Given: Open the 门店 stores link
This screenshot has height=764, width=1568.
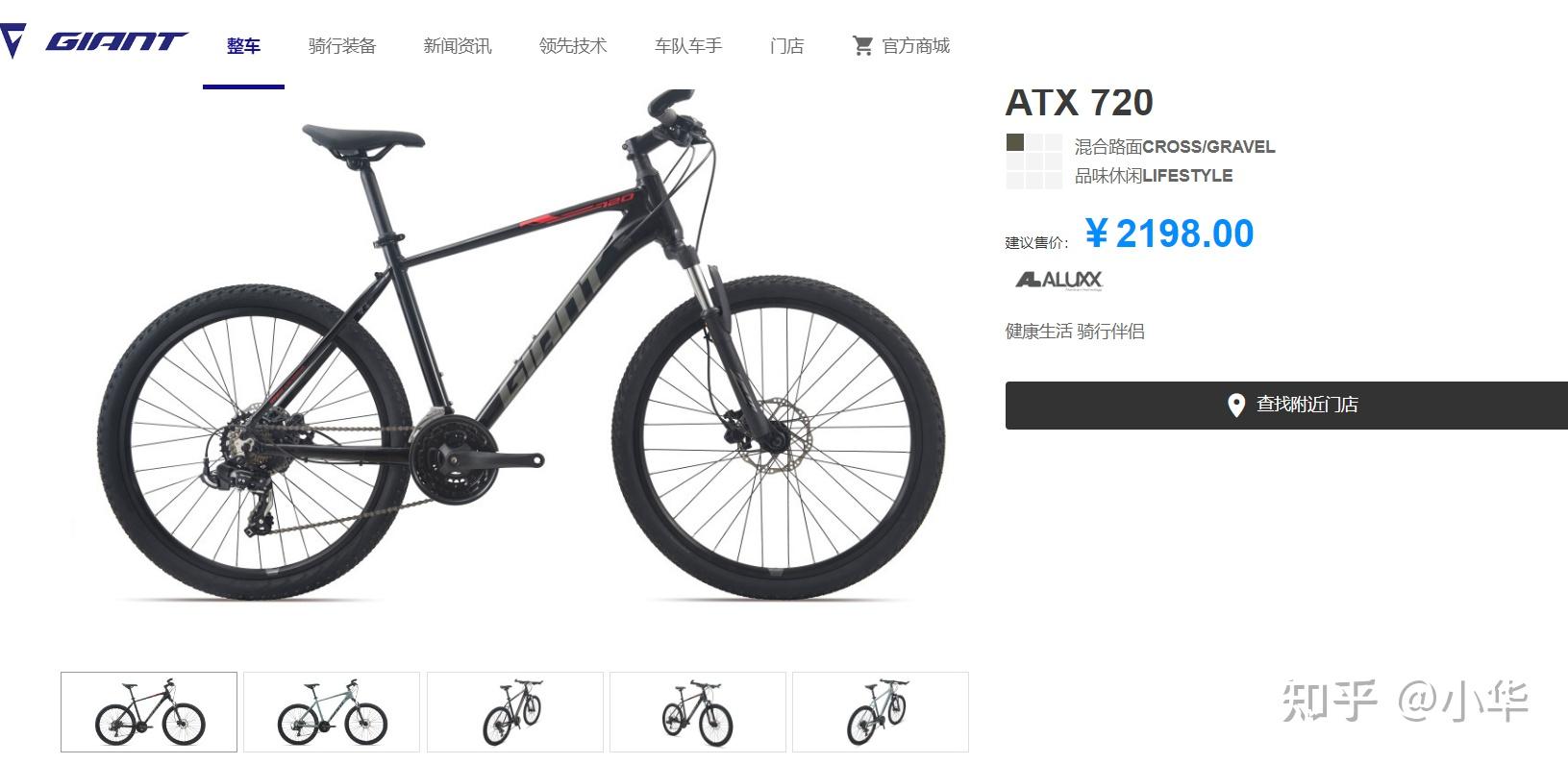Looking at the screenshot, I should click(x=786, y=45).
